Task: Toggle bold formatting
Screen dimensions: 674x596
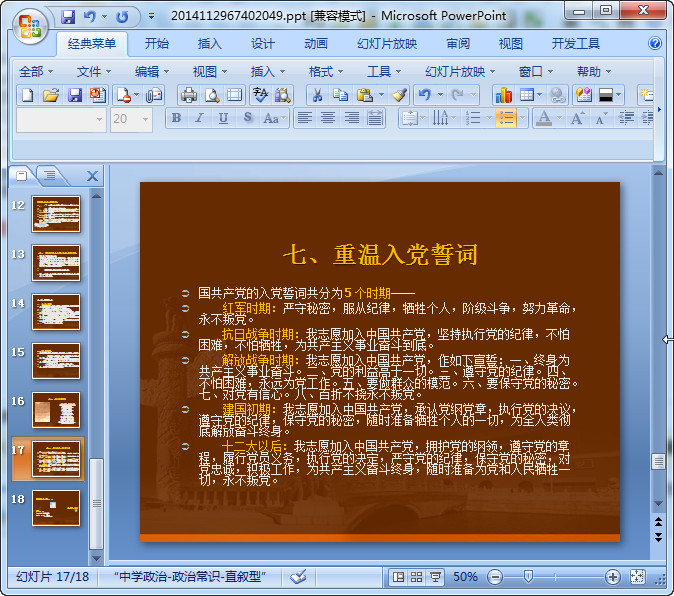Action: tap(176, 118)
